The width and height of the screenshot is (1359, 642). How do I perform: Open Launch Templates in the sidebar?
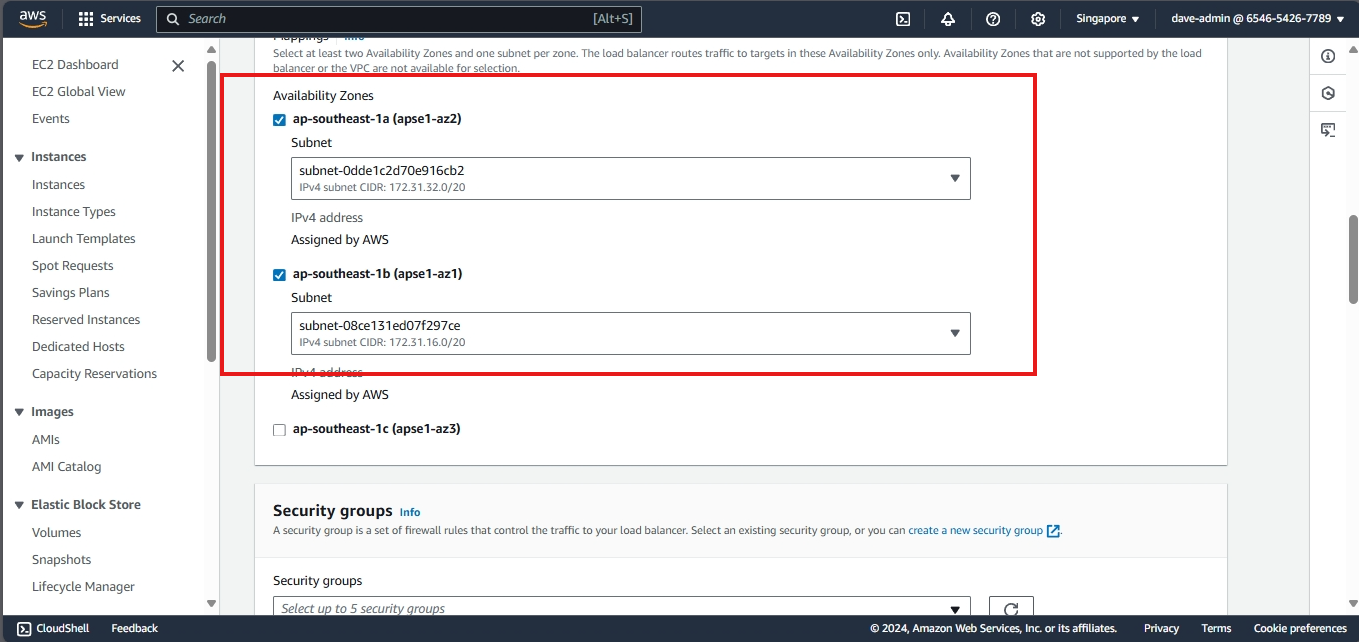(x=83, y=239)
